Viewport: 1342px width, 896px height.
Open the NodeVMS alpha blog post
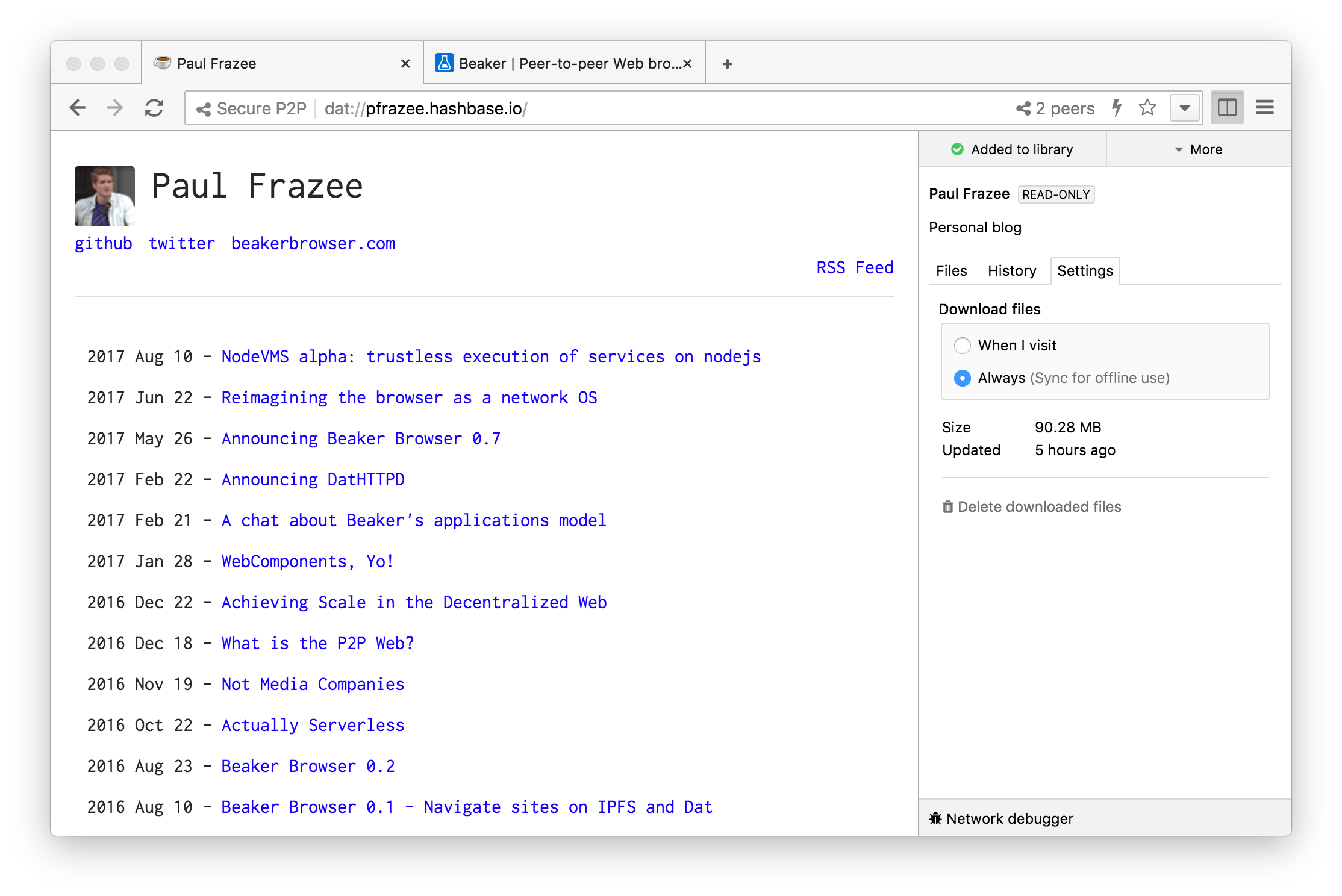click(x=492, y=356)
